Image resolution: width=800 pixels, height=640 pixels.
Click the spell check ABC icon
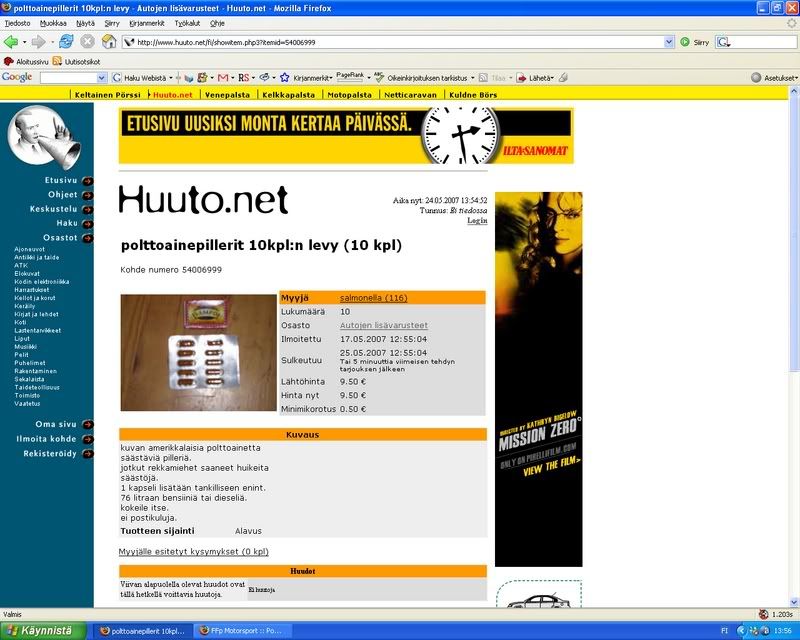pos(379,78)
